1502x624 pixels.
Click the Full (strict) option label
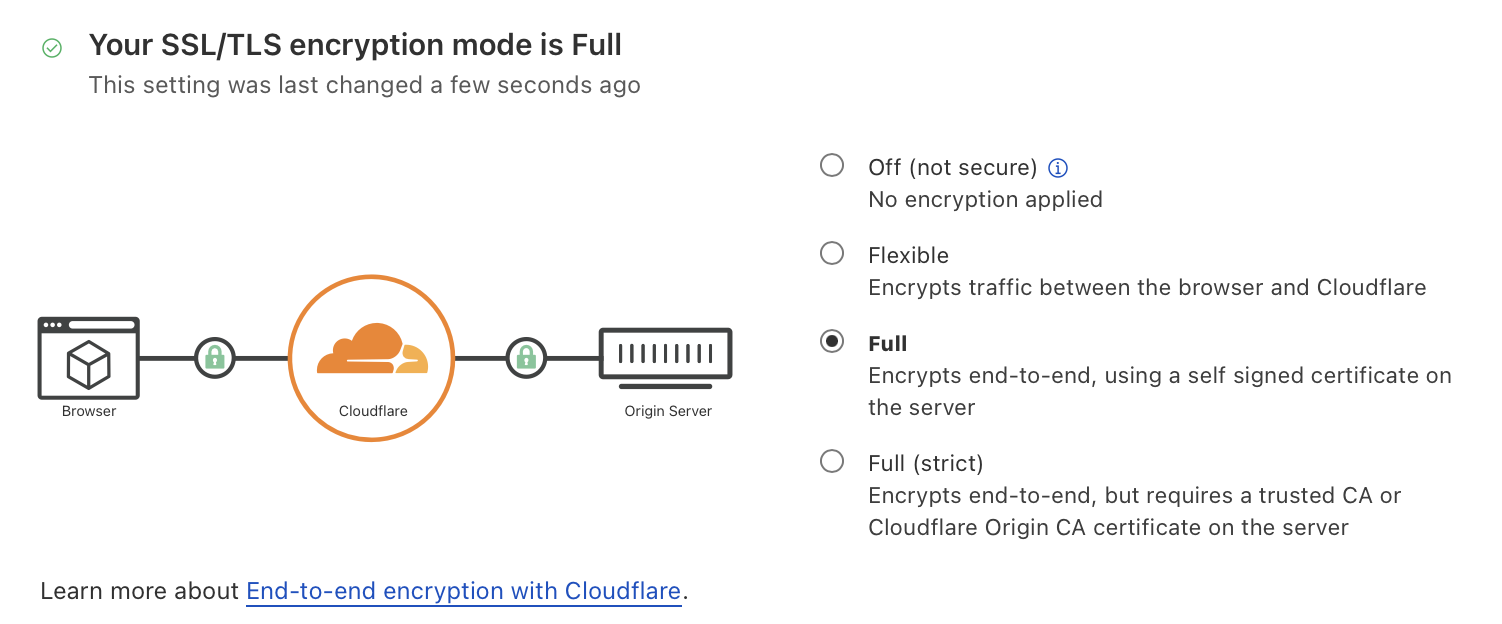click(925, 463)
